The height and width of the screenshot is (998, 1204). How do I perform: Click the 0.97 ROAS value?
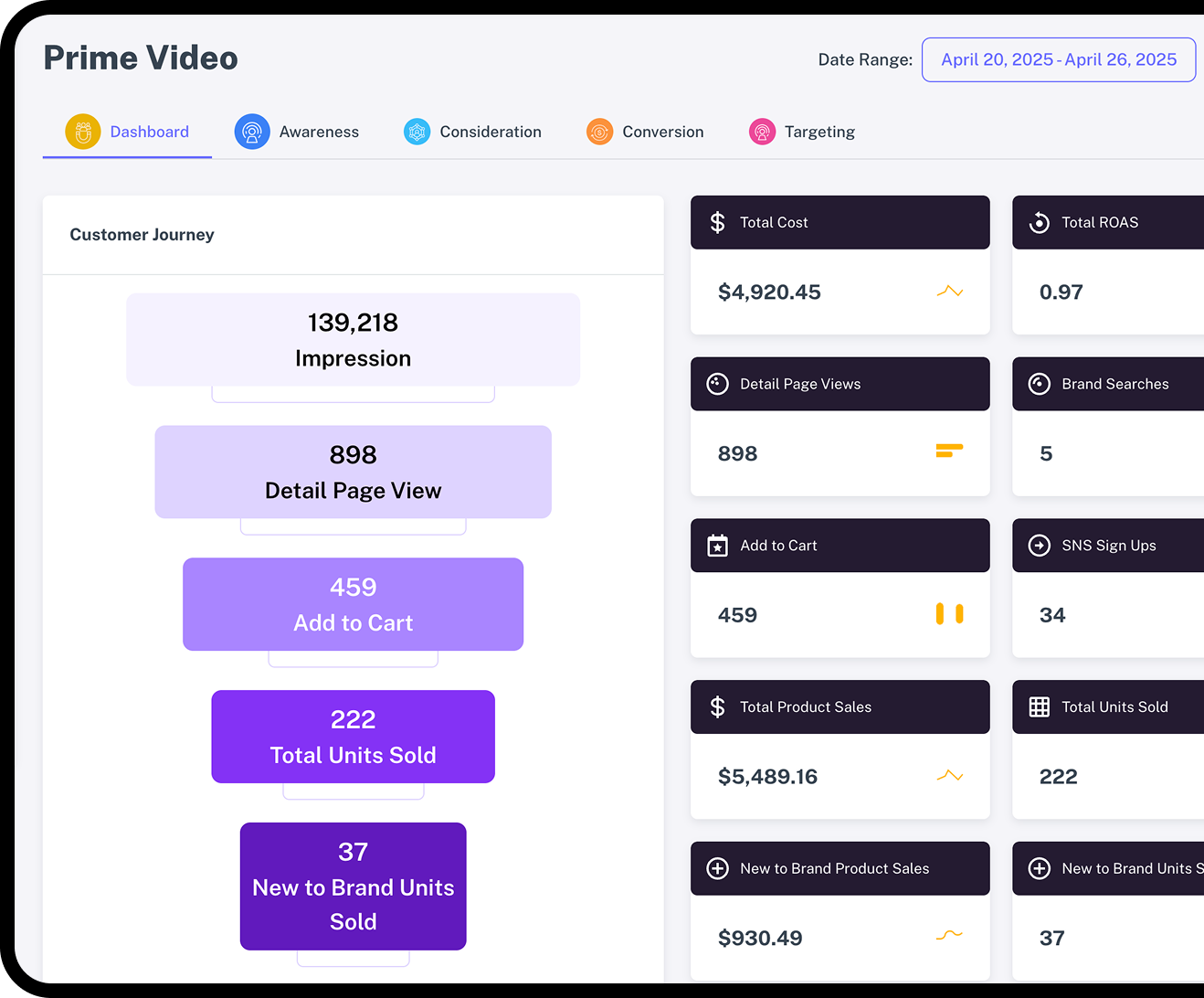pyautogui.click(x=1061, y=292)
